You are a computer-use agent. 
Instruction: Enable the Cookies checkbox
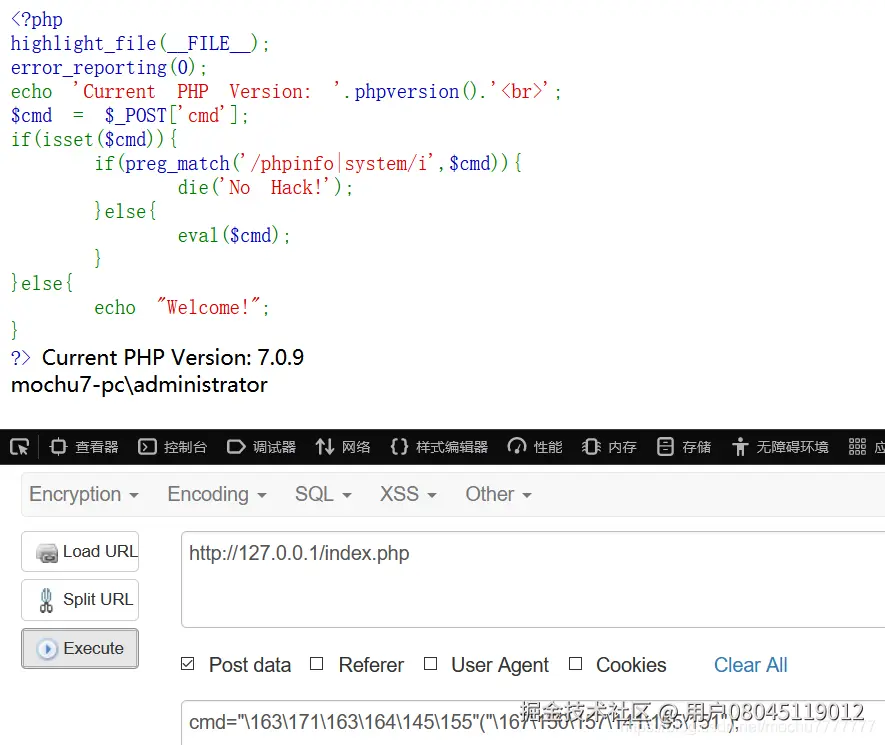tap(575, 664)
